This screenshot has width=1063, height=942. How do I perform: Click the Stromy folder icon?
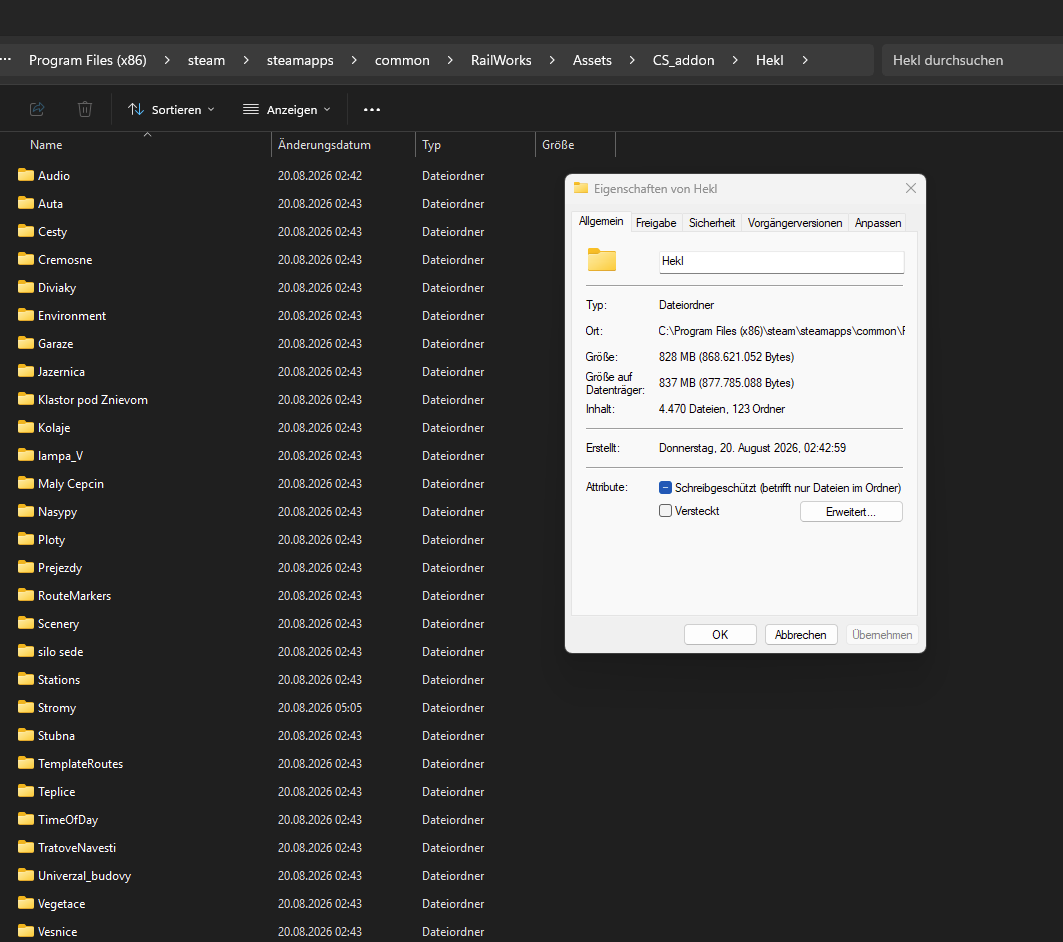click(x=26, y=707)
